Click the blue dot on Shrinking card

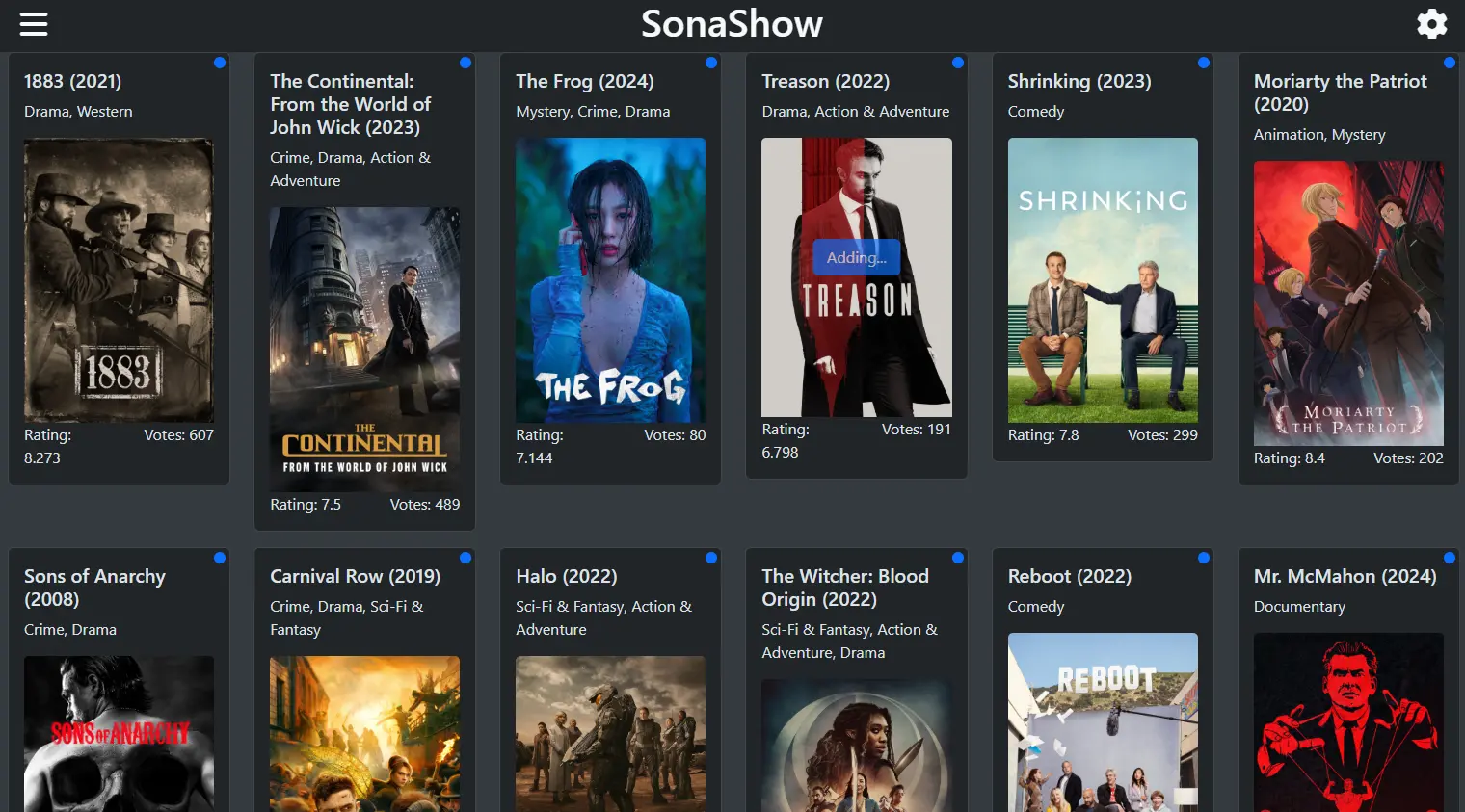point(1204,63)
